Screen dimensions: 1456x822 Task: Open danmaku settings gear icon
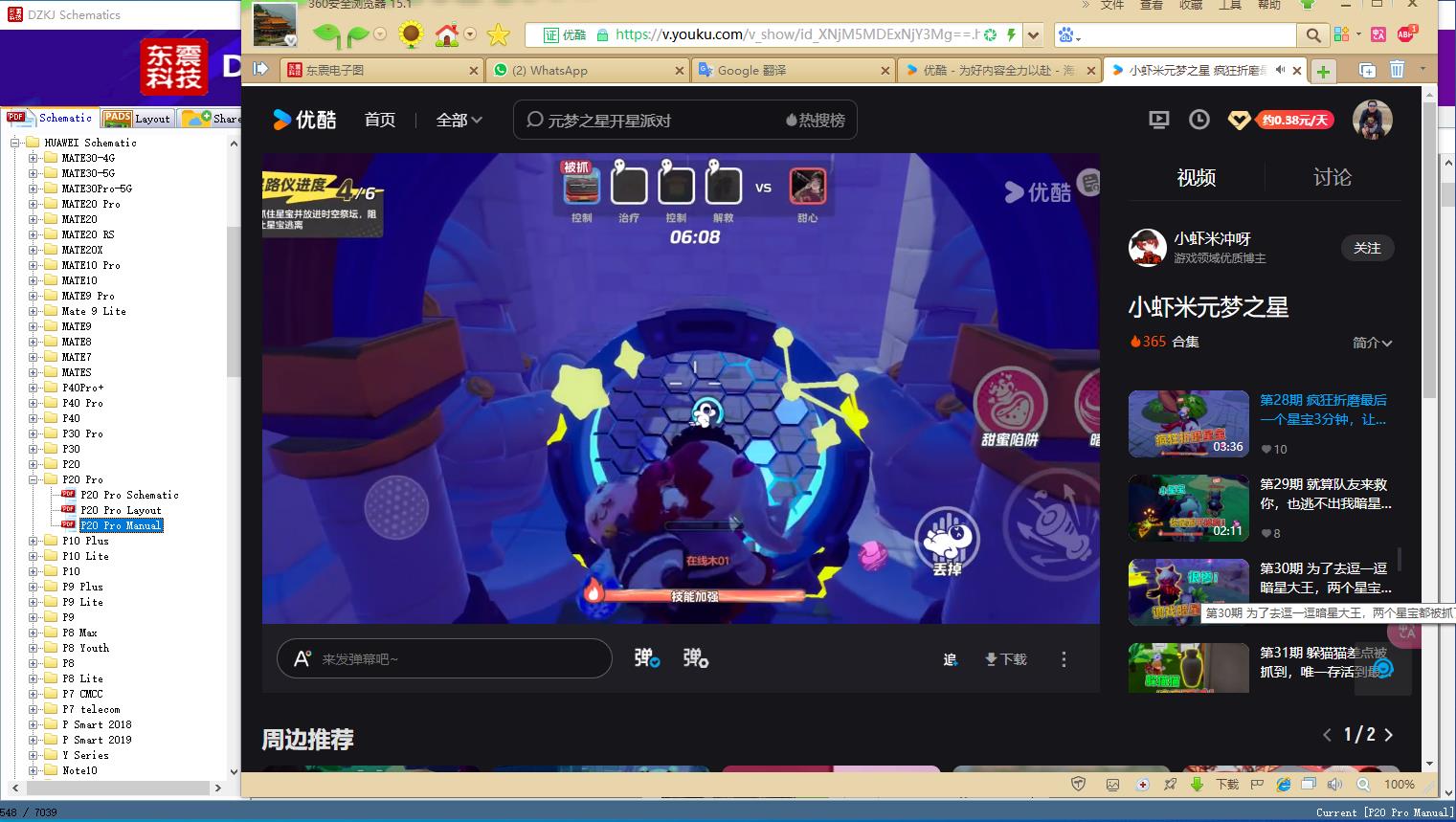coord(696,658)
